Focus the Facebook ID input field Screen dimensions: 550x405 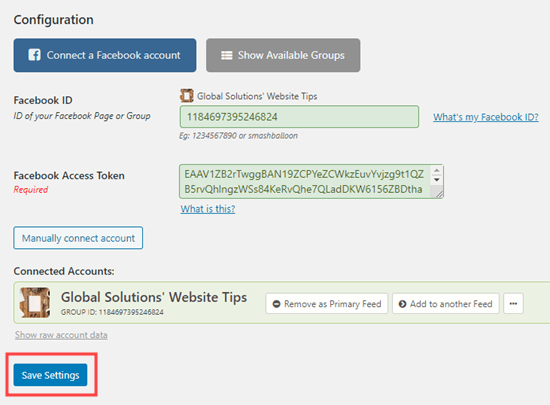[299, 117]
